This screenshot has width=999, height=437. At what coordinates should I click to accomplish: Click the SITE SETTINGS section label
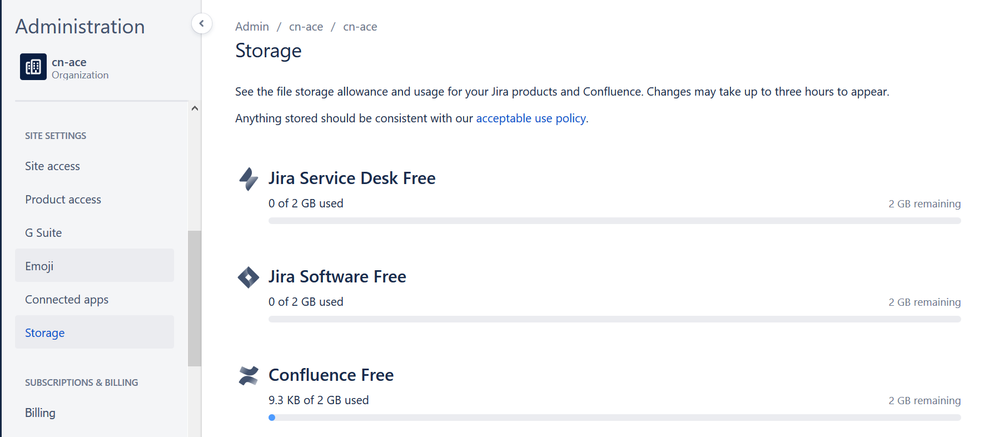click(55, 136)
